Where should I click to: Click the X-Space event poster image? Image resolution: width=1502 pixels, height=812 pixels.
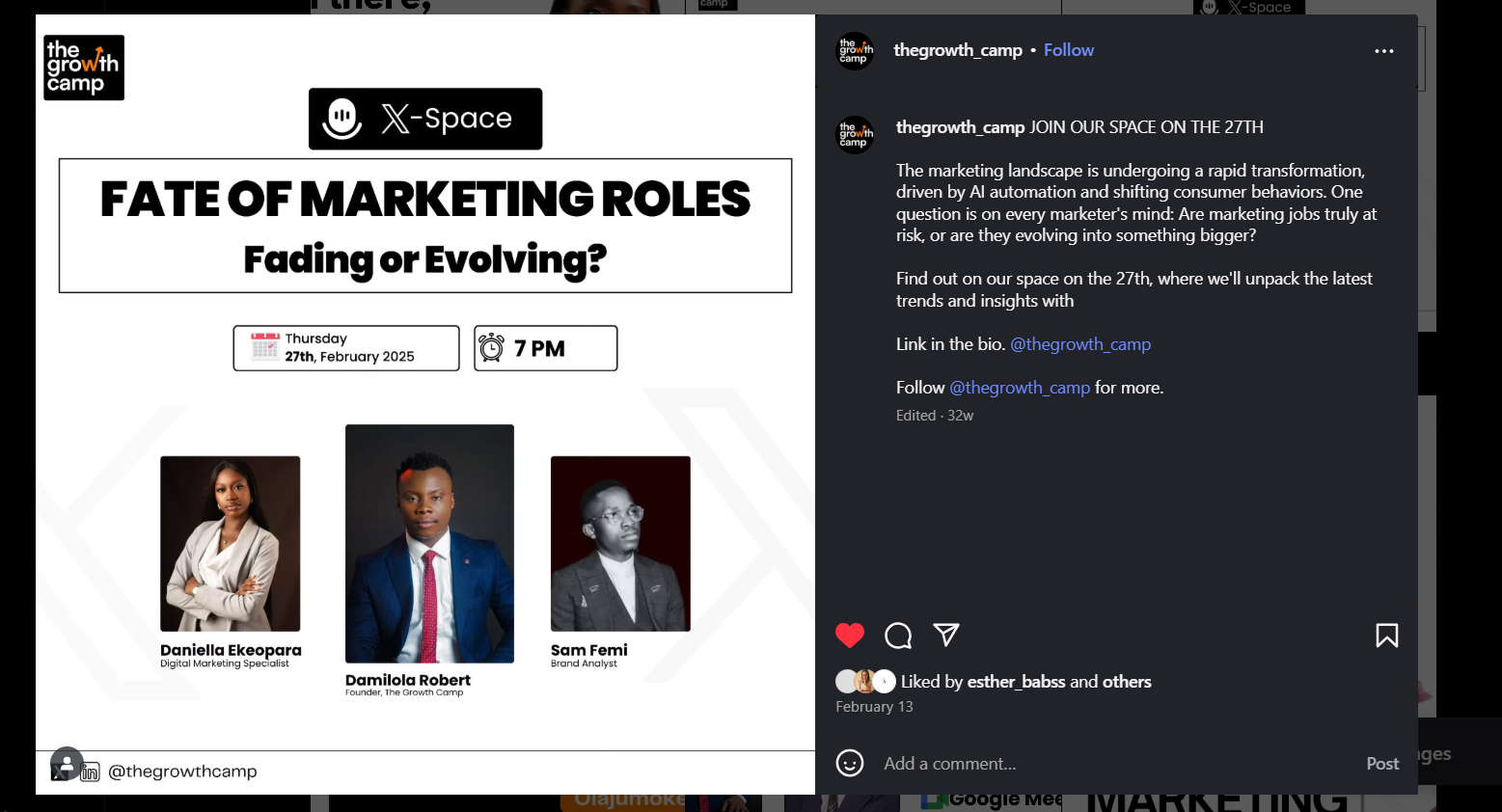tap(425, 404)
